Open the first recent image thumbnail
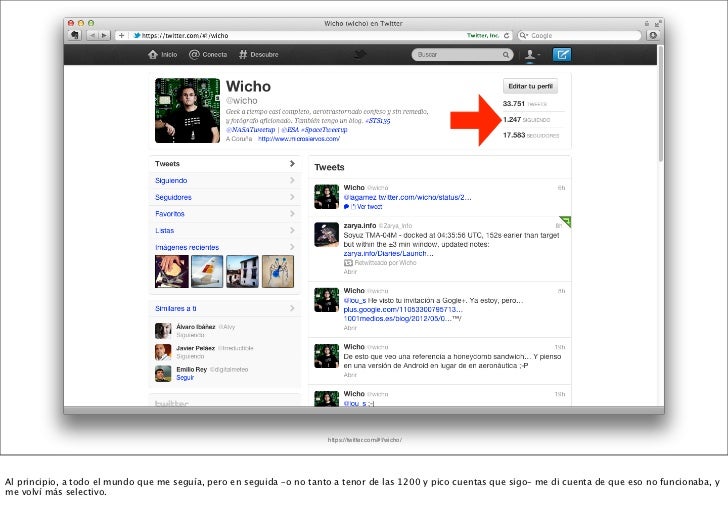This screenshot has width=728, height=519. (171, 270)
